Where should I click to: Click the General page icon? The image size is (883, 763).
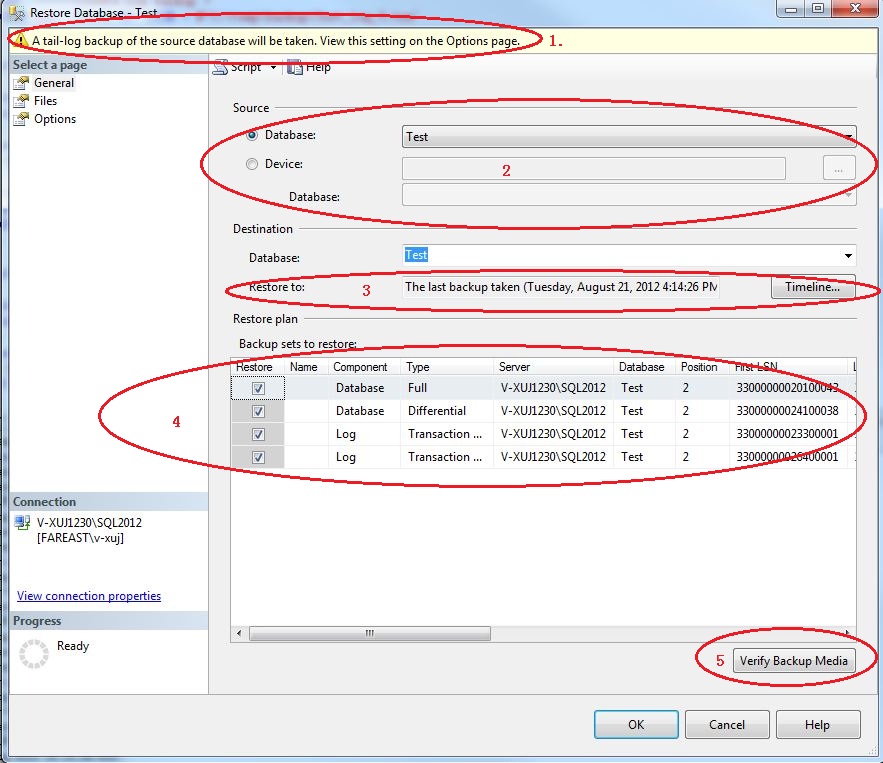pos(21,83)
